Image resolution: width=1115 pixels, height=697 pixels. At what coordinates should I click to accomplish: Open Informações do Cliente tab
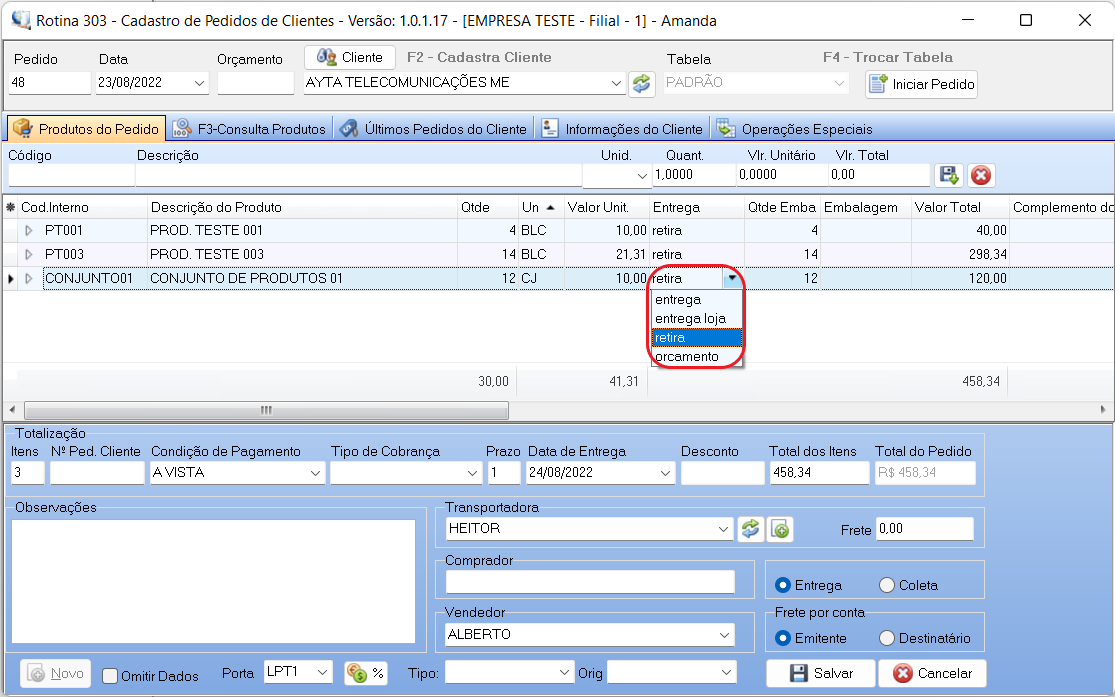(622, 129)
